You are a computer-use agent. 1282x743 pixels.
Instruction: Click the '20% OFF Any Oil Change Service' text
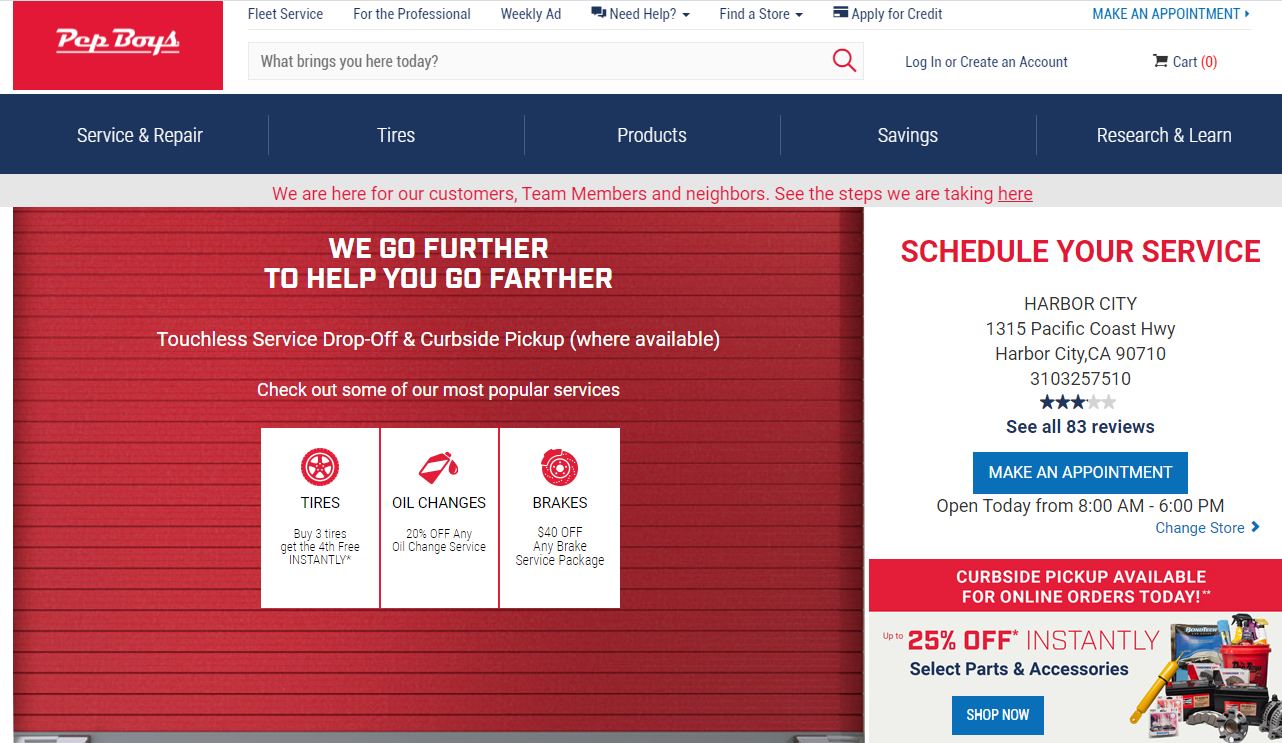point(439,540)
